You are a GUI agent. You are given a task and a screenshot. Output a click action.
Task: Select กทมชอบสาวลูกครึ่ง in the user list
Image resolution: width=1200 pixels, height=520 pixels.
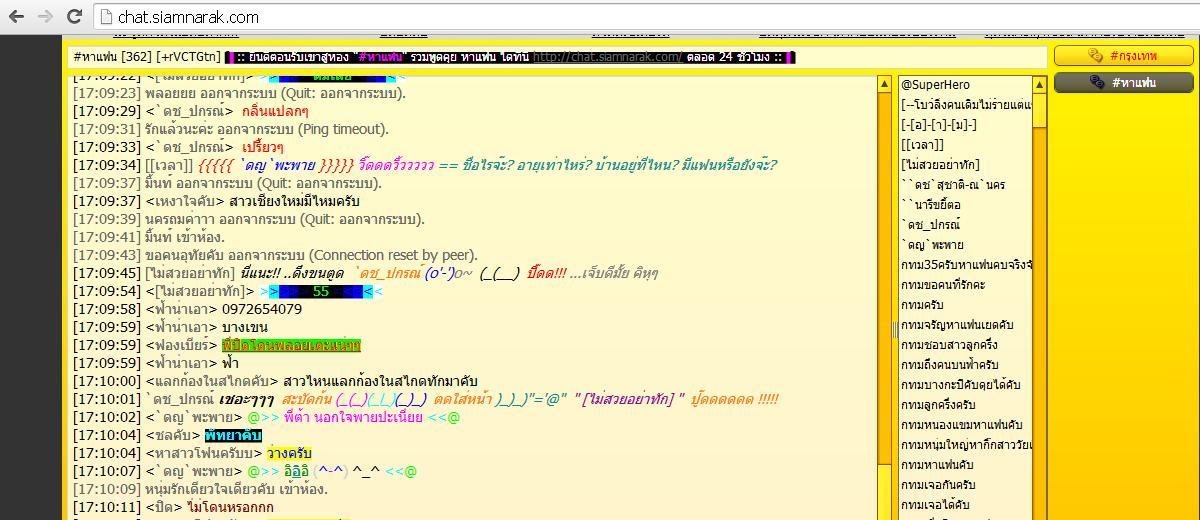pyautogui.click(x=948, y=345)
